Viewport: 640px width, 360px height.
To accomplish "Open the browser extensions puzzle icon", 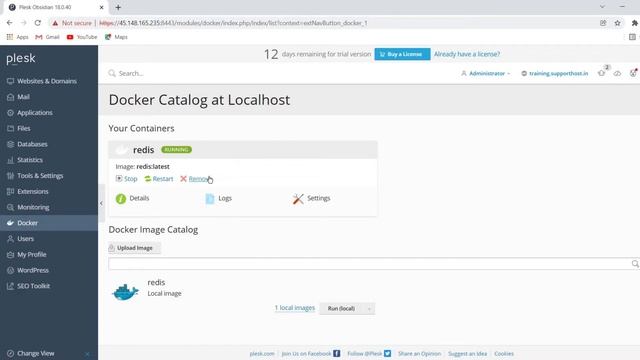I will click(634, 23).
